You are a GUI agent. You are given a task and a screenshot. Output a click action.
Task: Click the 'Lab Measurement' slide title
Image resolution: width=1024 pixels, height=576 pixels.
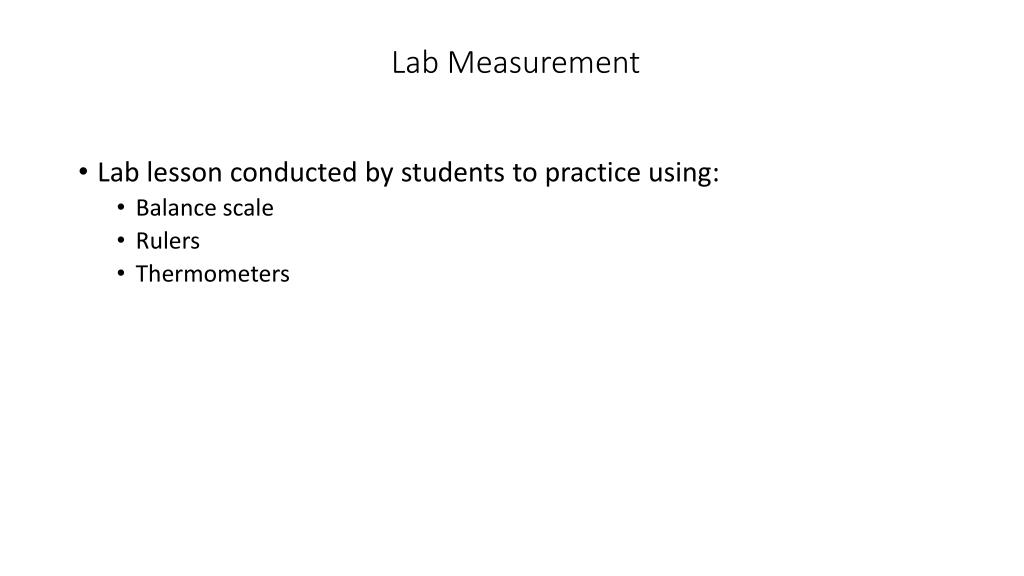pos(515,63)
